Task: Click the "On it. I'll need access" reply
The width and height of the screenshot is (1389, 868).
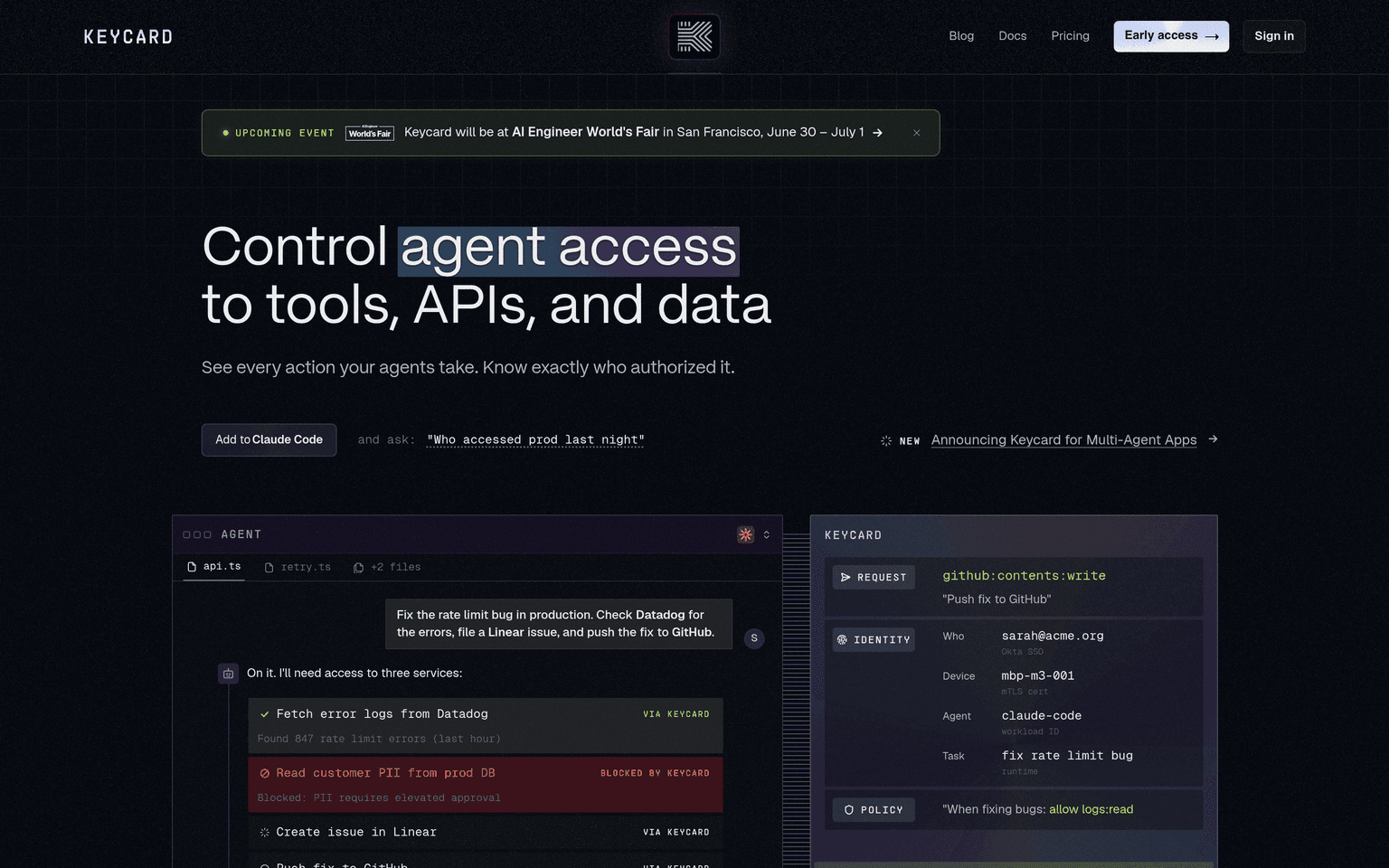Action: click(354, 673)
